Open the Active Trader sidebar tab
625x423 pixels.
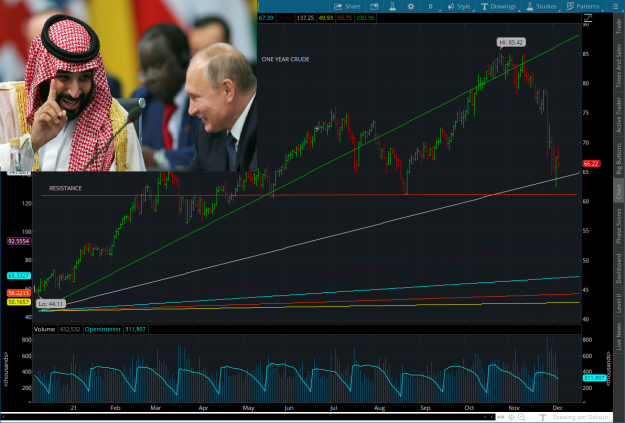(619, 115)
